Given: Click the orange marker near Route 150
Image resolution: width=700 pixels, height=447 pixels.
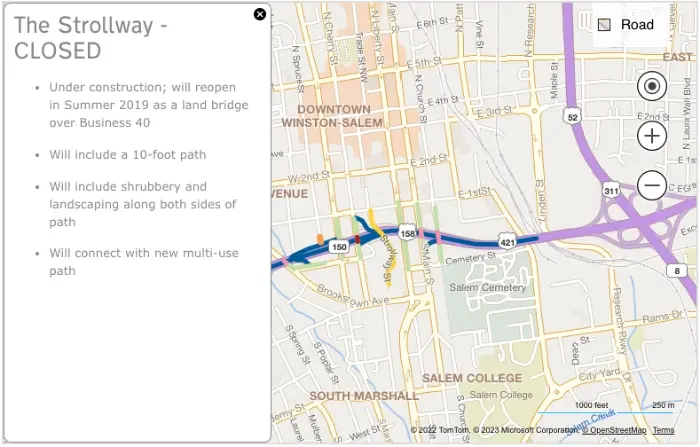Looking at the screenshot, I should click(319, 239).
